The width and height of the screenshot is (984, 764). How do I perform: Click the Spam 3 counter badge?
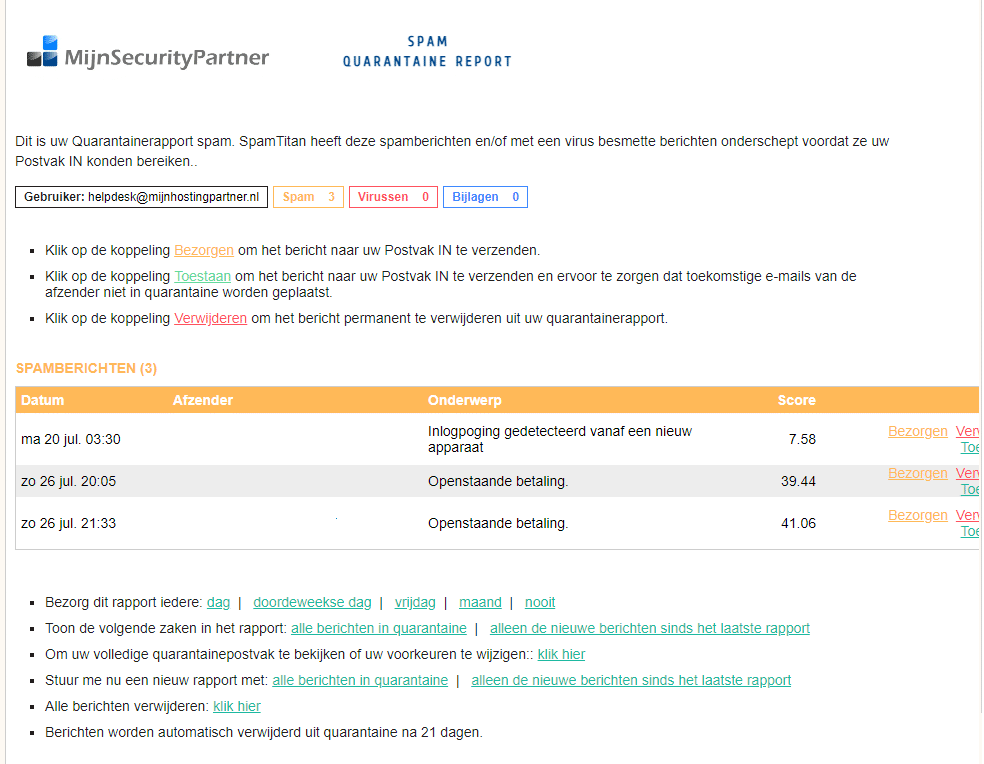point(308,197)
